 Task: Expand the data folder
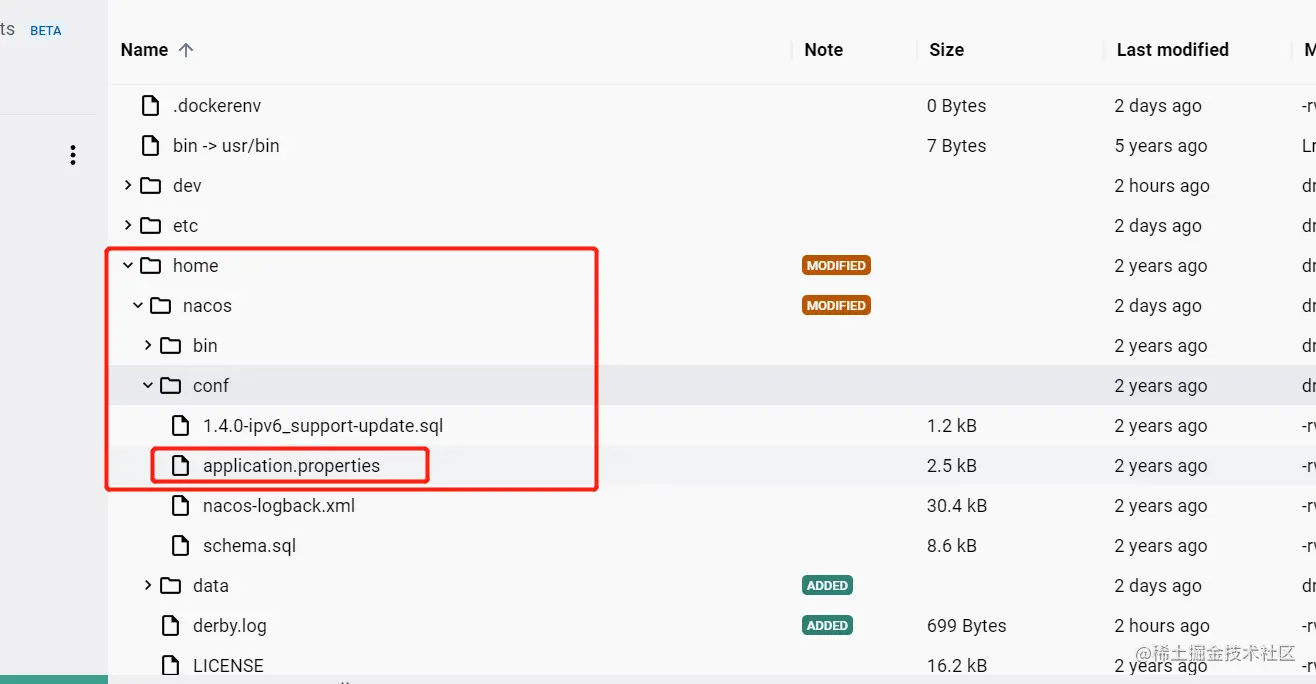coord(148,586)
